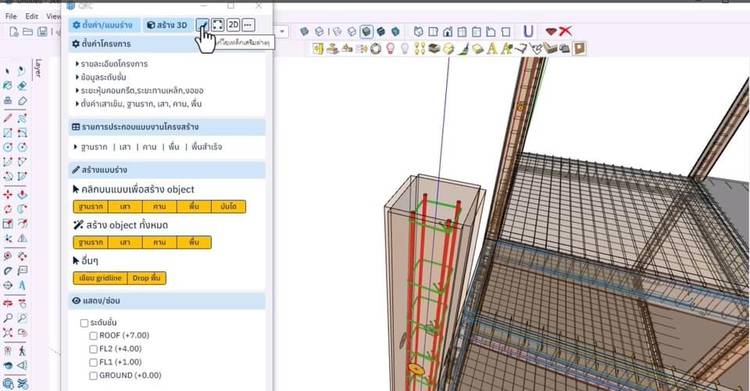Open the View menu
The height and width of the screenshot is (391, 750).
pyautogui.click(x=53, y=16)
